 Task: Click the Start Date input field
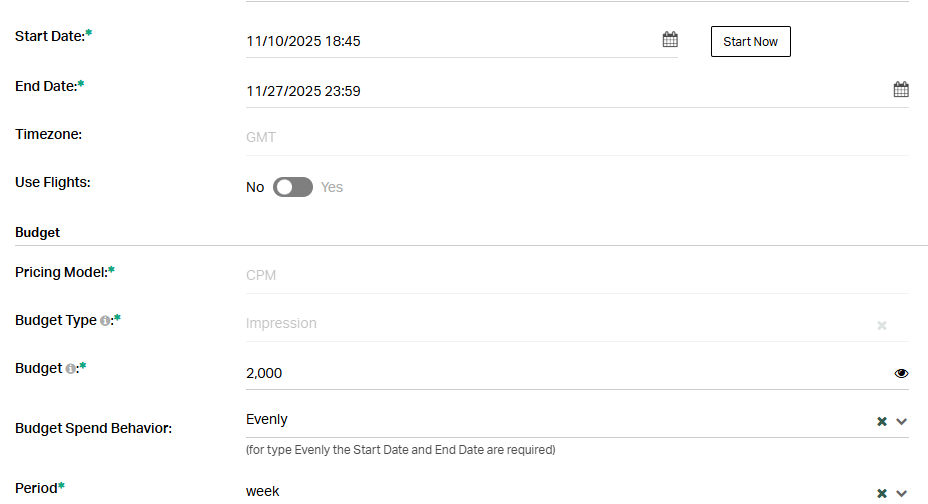[x=450, y=41]
